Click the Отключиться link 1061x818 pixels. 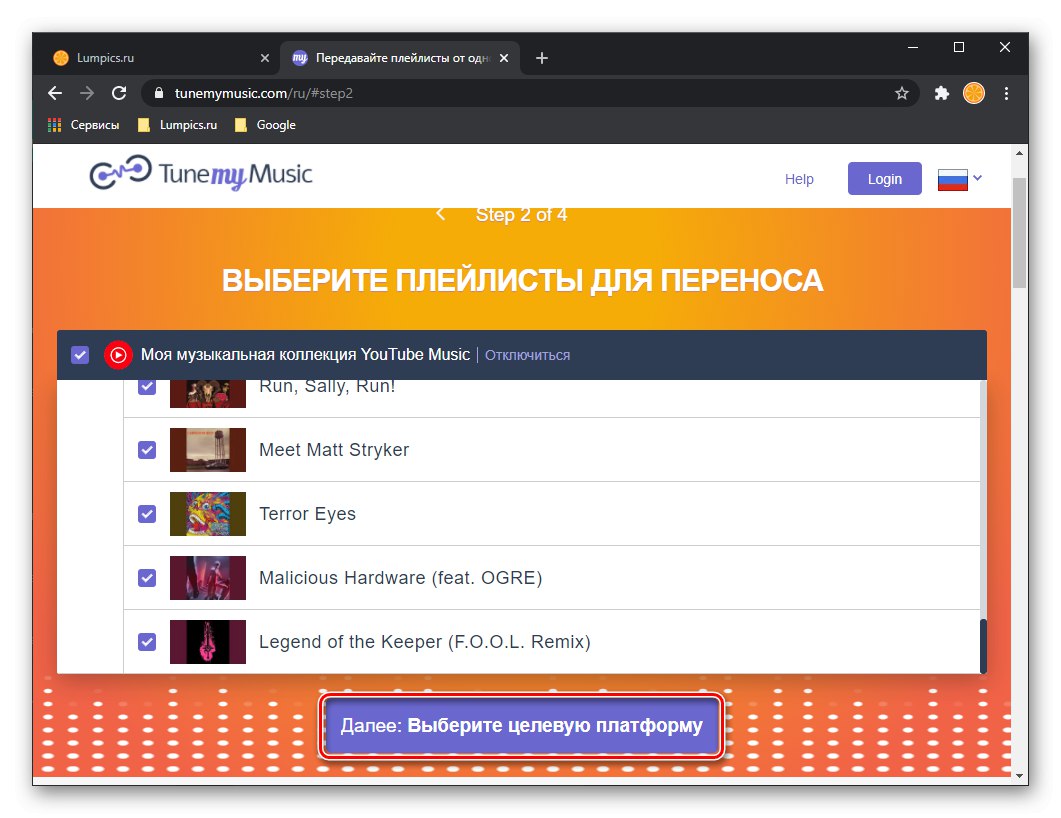(527, 355)
